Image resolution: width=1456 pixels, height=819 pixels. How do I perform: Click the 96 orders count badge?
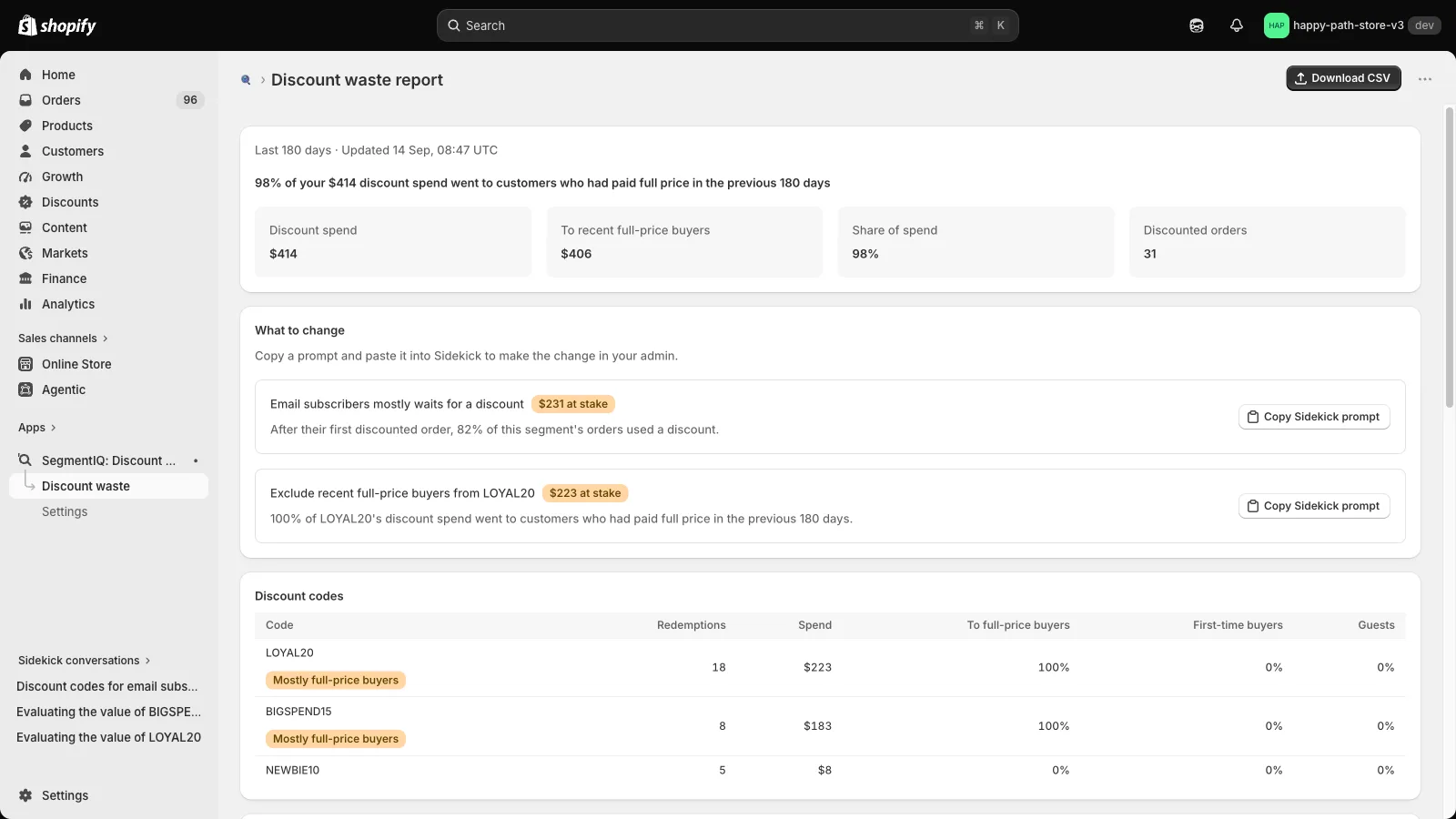pyautogui.click(x=190, y=100)
